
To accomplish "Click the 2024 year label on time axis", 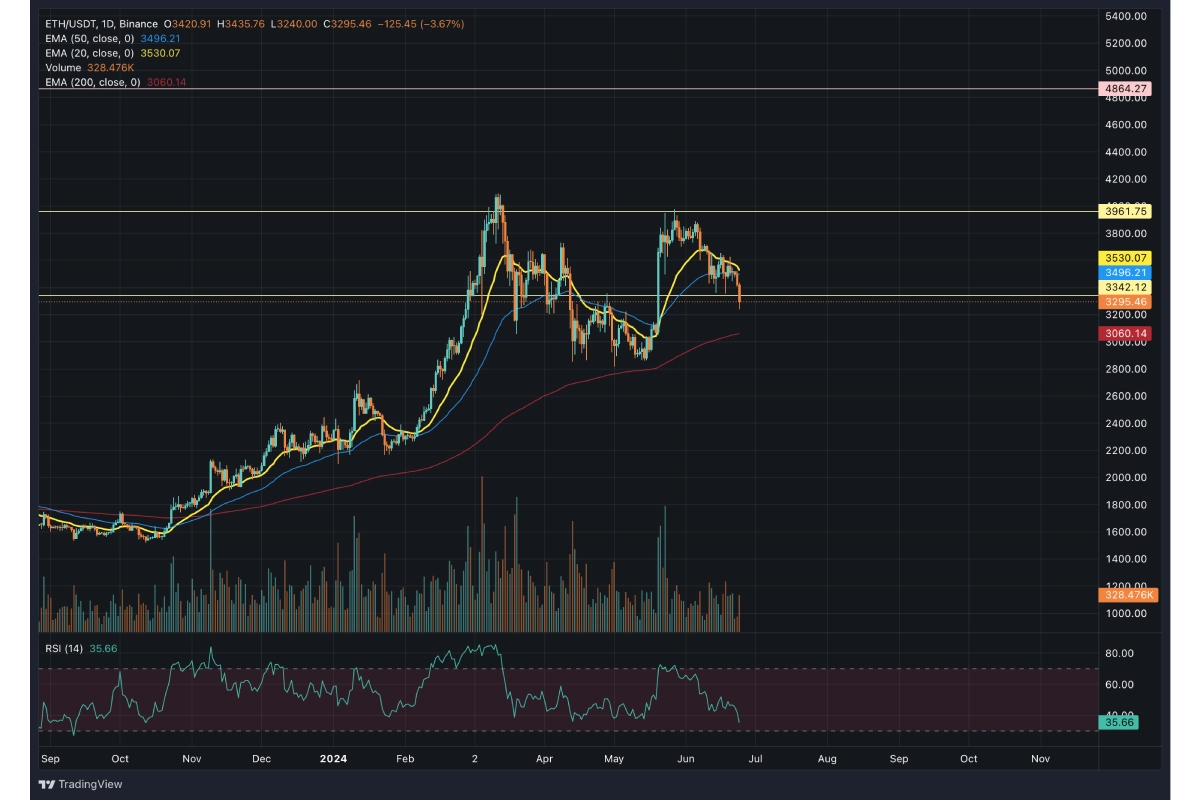I will click(332, 759).
